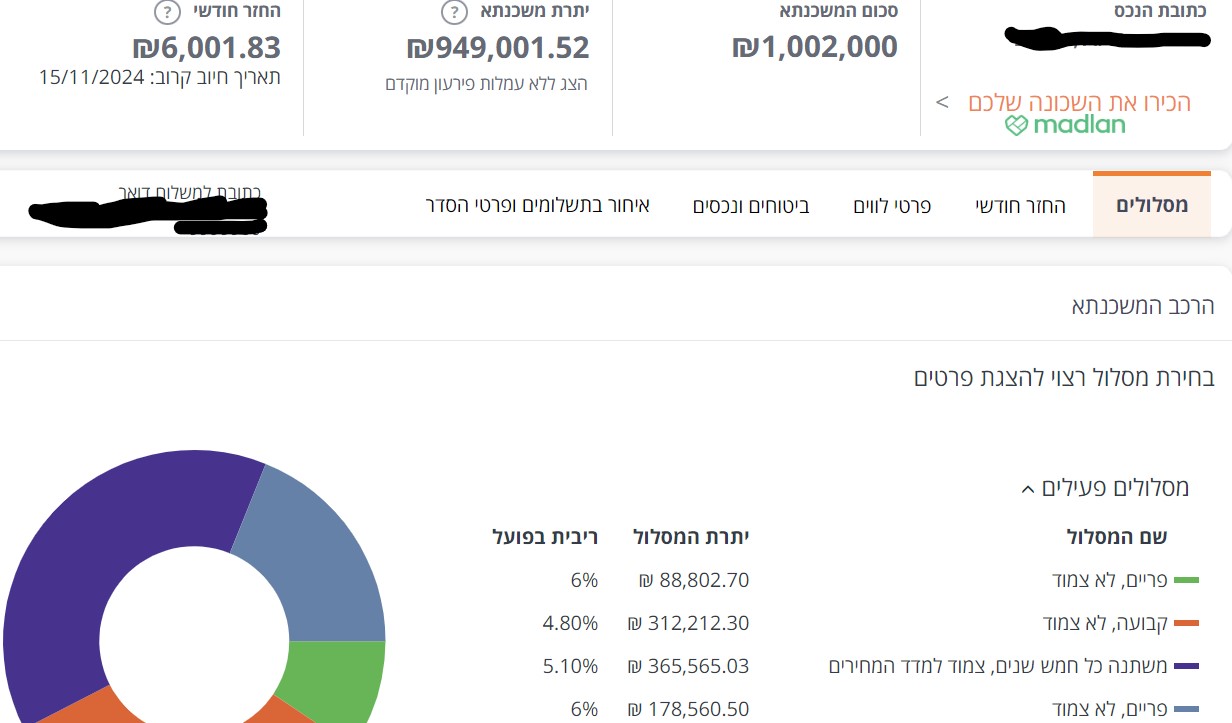Viewport: 1232px width, 723px height.
Task: Click the הרכב המשכנתא heading
Action: point(1143,306)
